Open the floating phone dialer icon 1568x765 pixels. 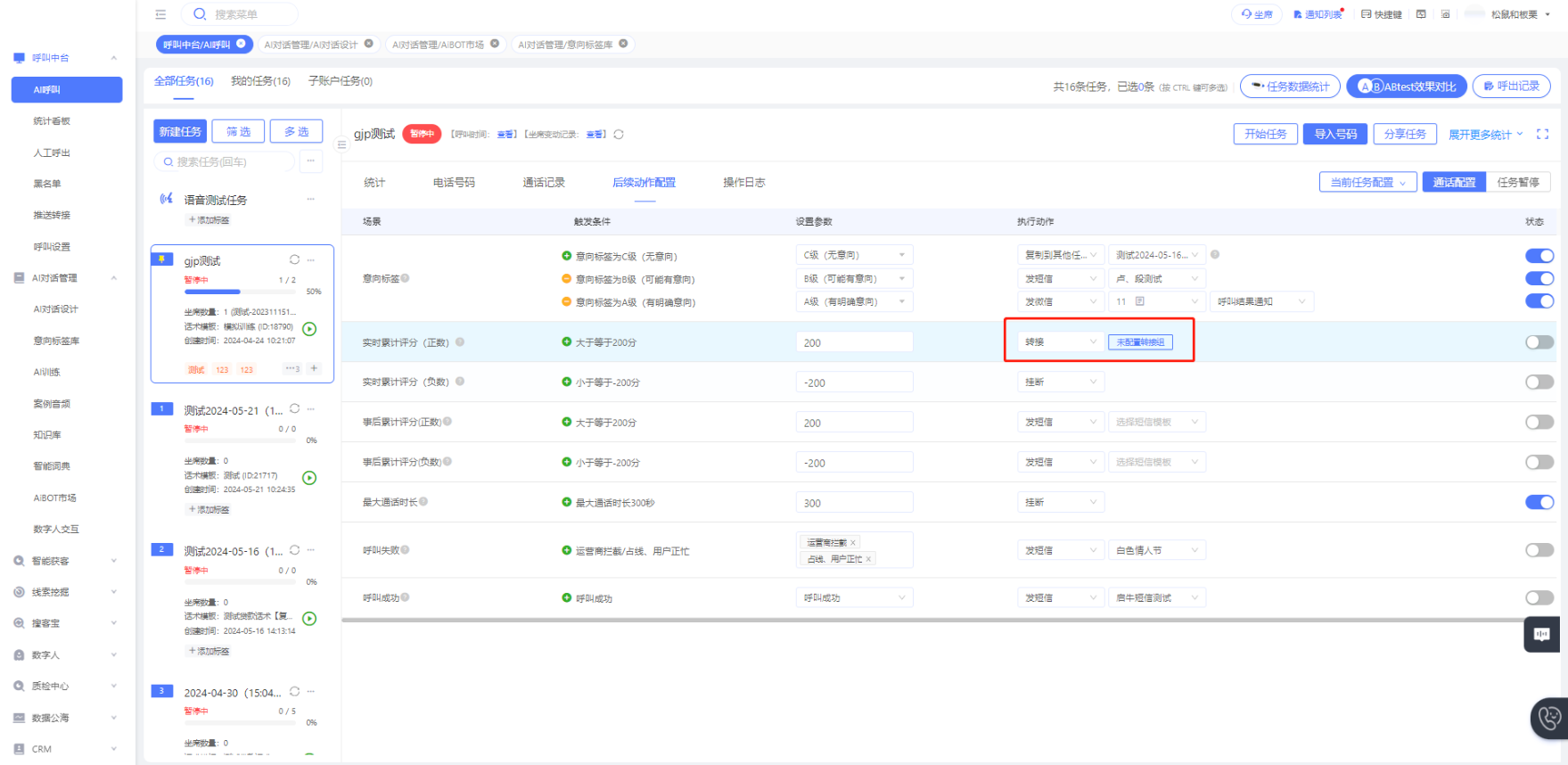pyautogui.click(x=1549, y=717)
